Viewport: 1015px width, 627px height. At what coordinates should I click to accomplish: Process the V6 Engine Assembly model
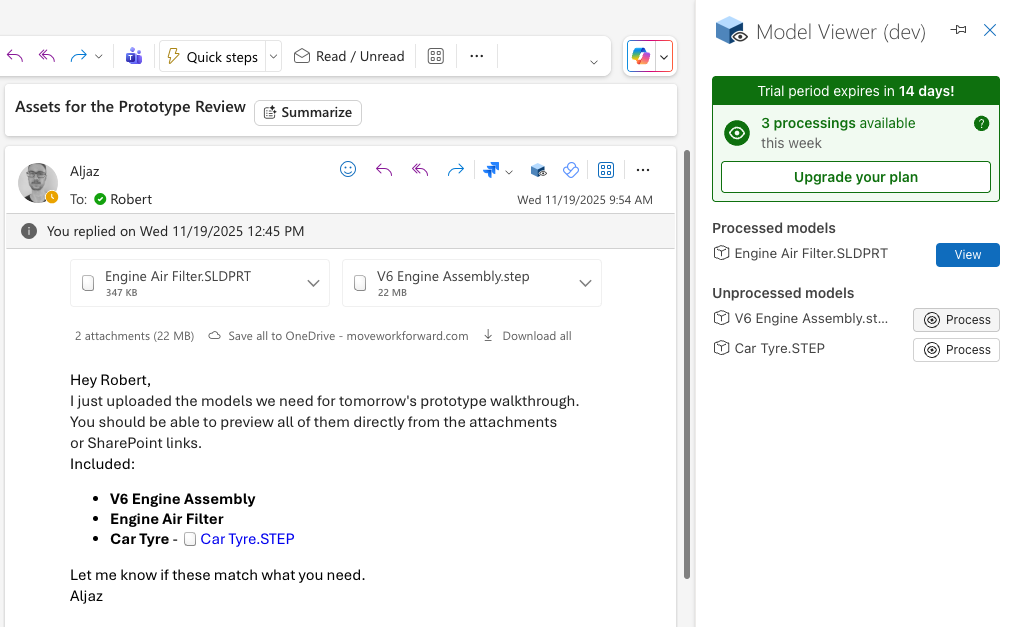pos(956,320)
